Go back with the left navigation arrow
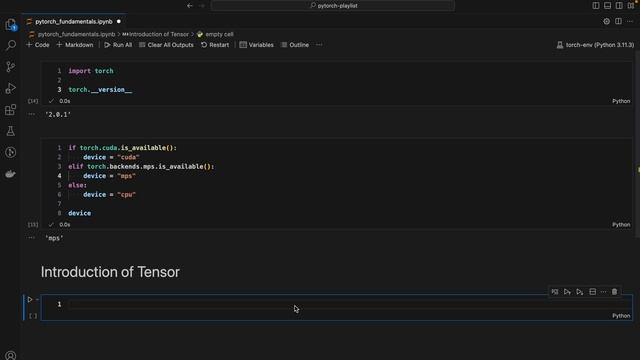This screenshot has height=360, width=640. tap(189, 6)
